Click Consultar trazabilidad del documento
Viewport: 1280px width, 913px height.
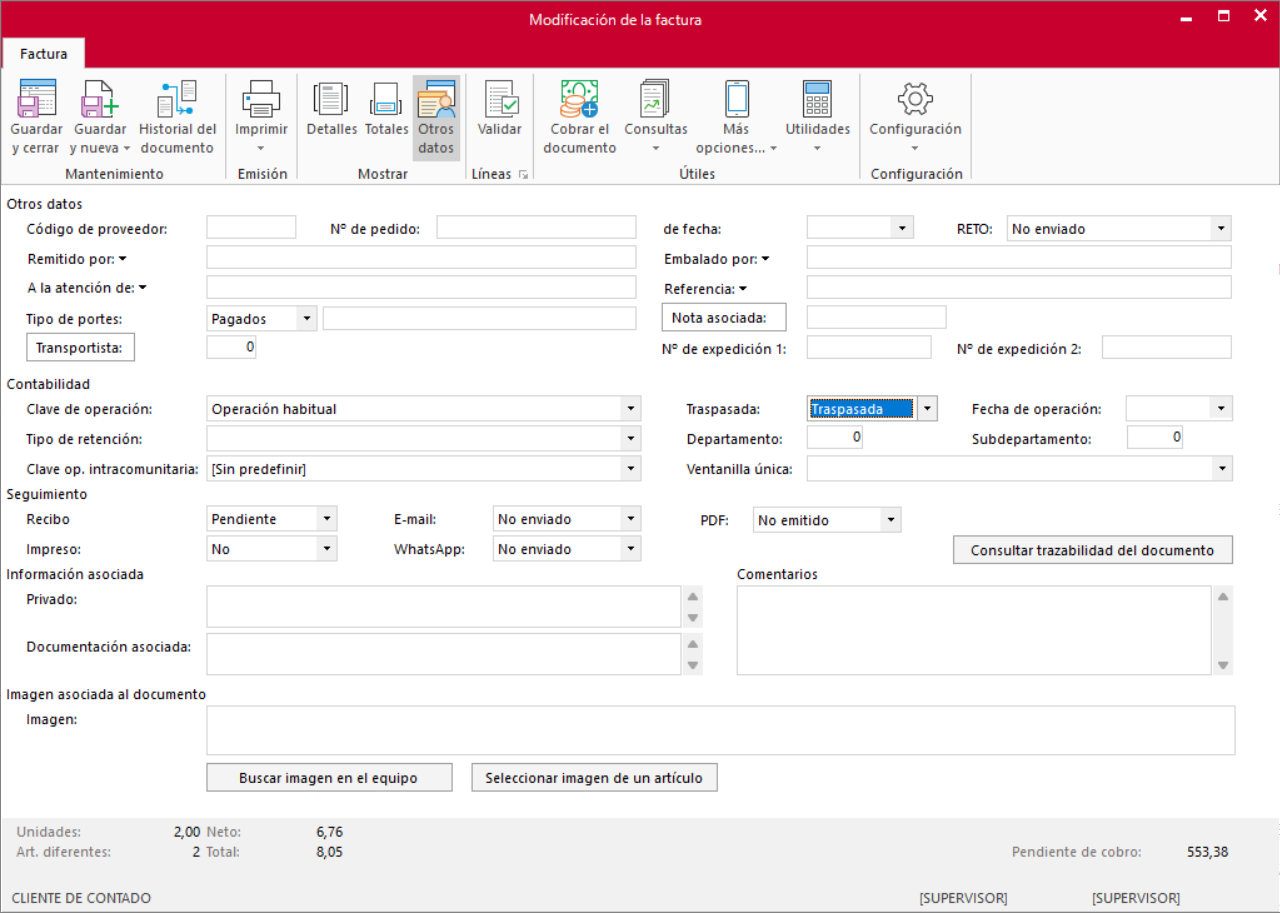tap(1092, 550)
